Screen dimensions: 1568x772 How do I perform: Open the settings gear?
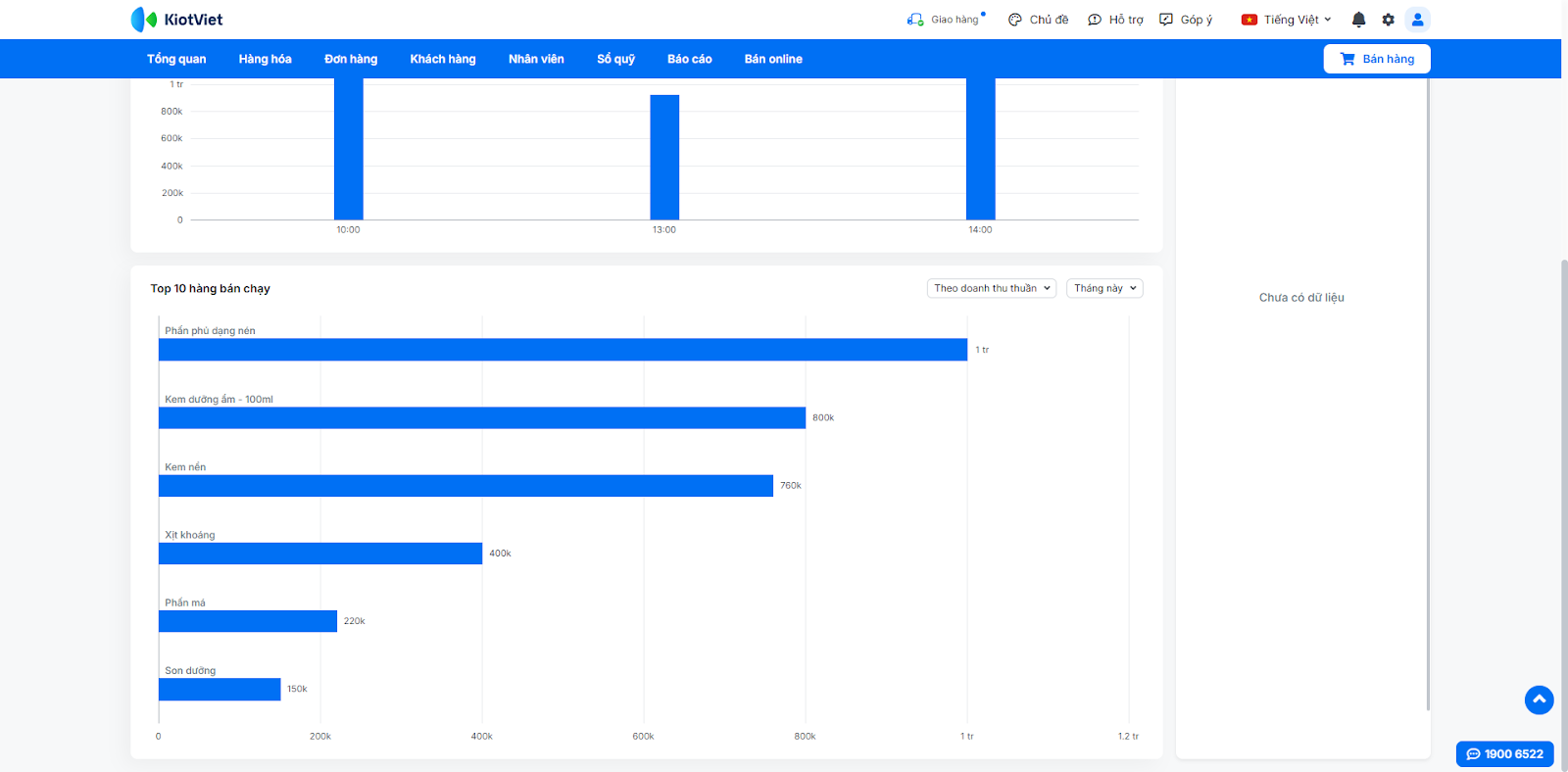pyautogui.click(x=1388, y=20)
